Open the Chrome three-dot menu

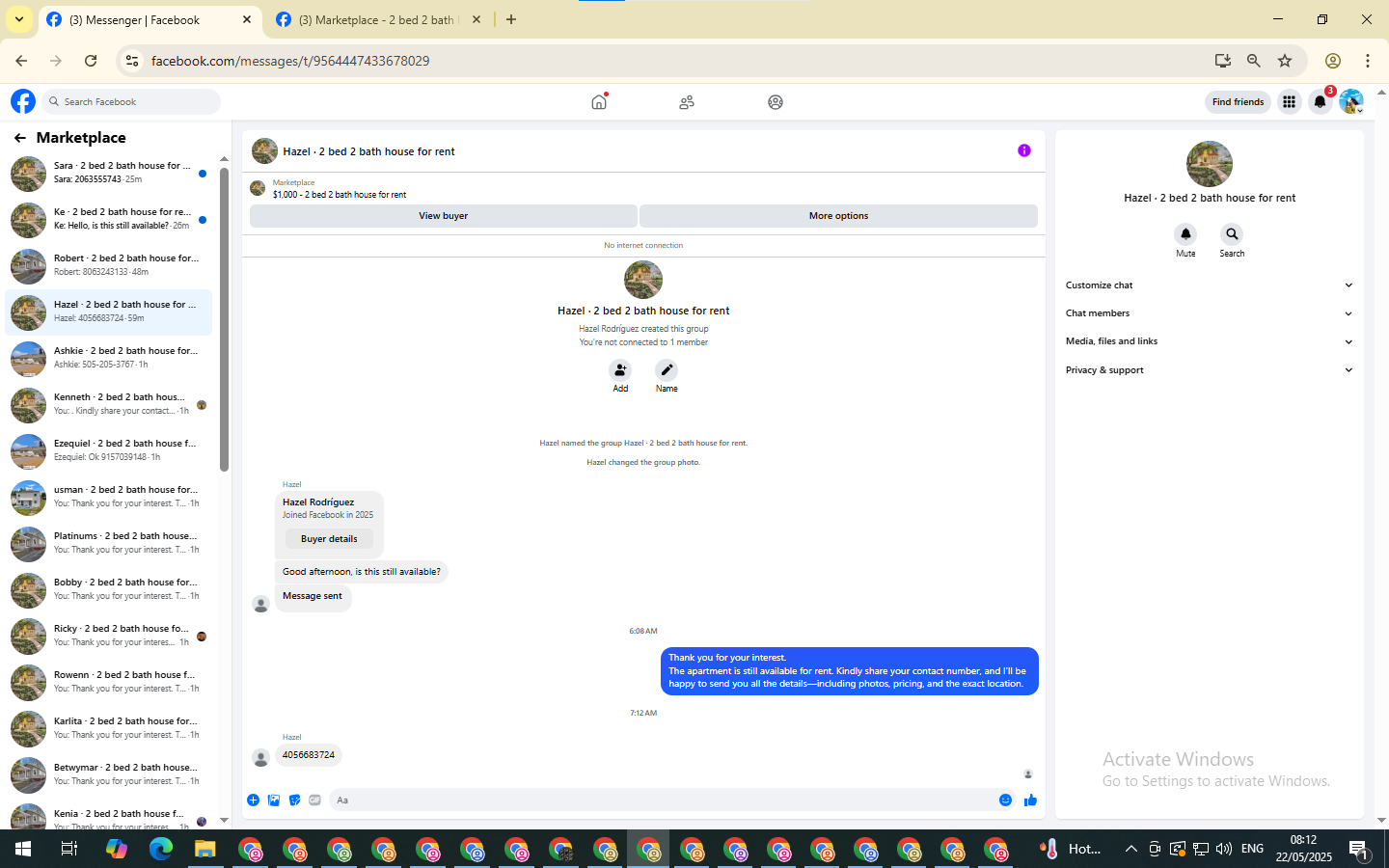click(1368, 61)
